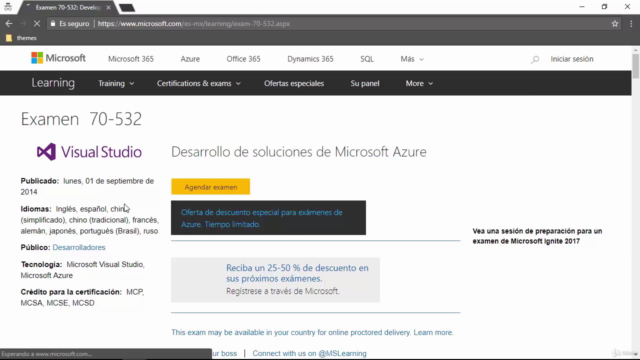Open Dynamics 365 nav item
This screenshot has height=360, width=640.
point(310,59)
